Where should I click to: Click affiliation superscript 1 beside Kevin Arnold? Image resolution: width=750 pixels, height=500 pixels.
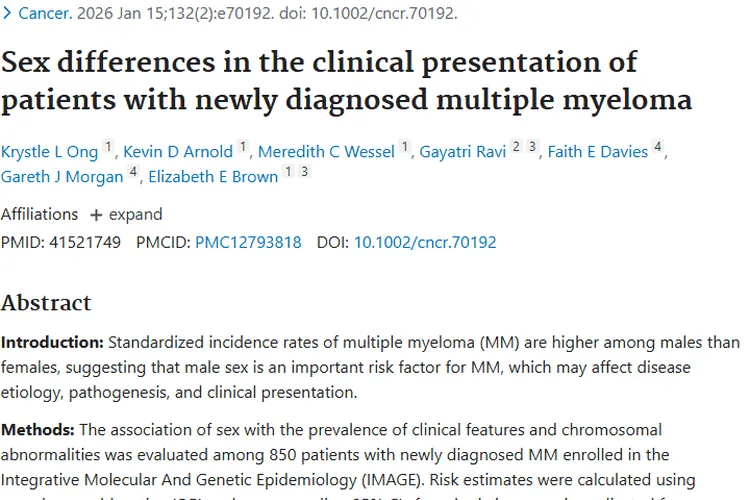coord(243,149)
